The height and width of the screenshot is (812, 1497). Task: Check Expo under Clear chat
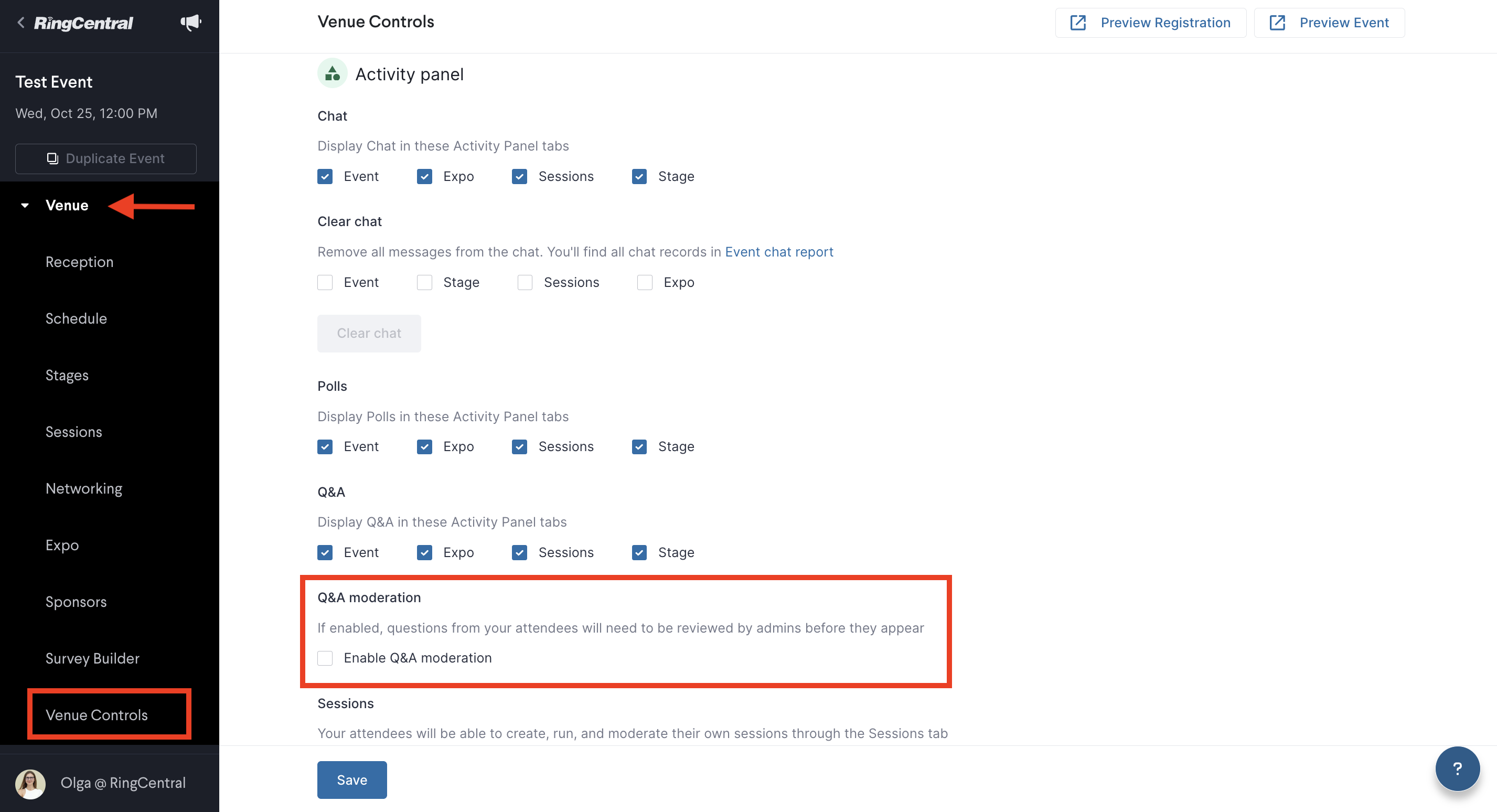pyautogui.click(x=645, y=283)
